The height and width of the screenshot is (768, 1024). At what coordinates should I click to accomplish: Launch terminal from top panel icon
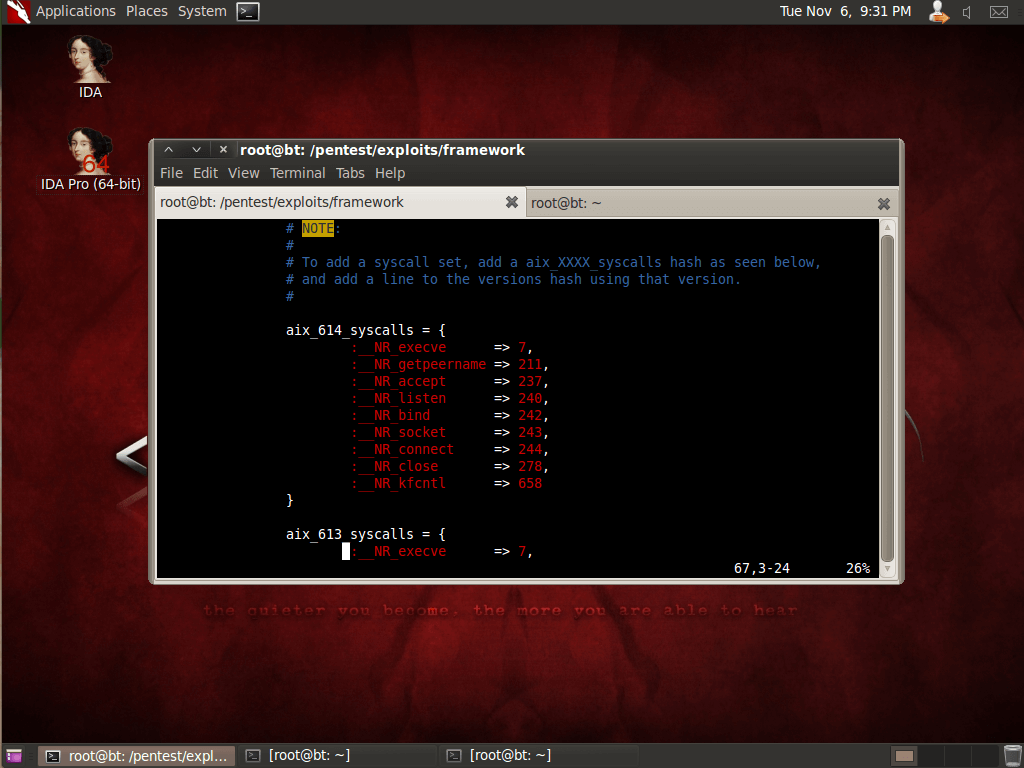248,12
